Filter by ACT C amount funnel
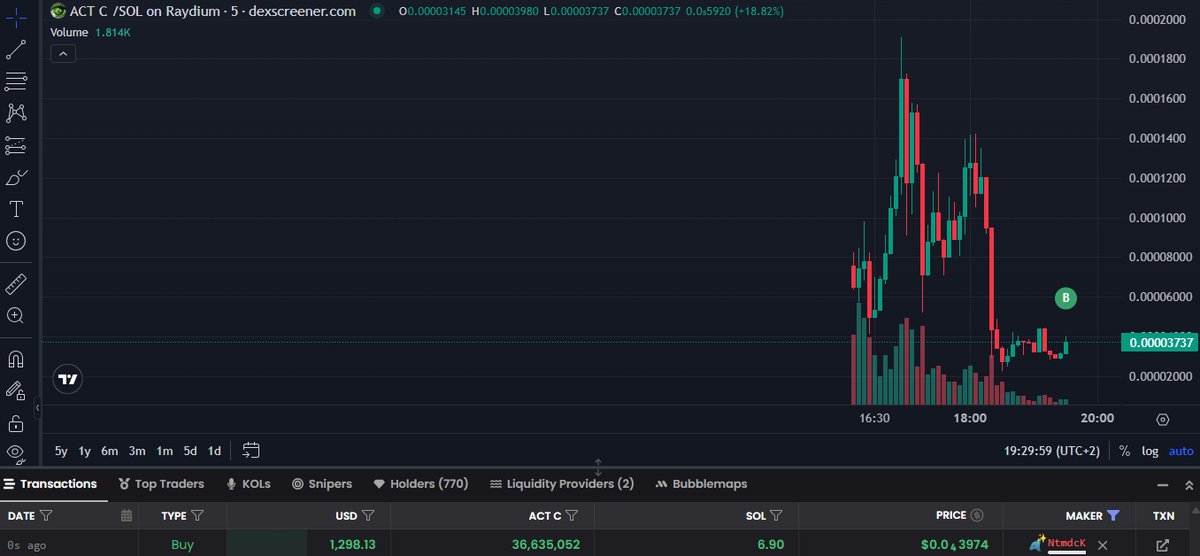 point(572,516)
